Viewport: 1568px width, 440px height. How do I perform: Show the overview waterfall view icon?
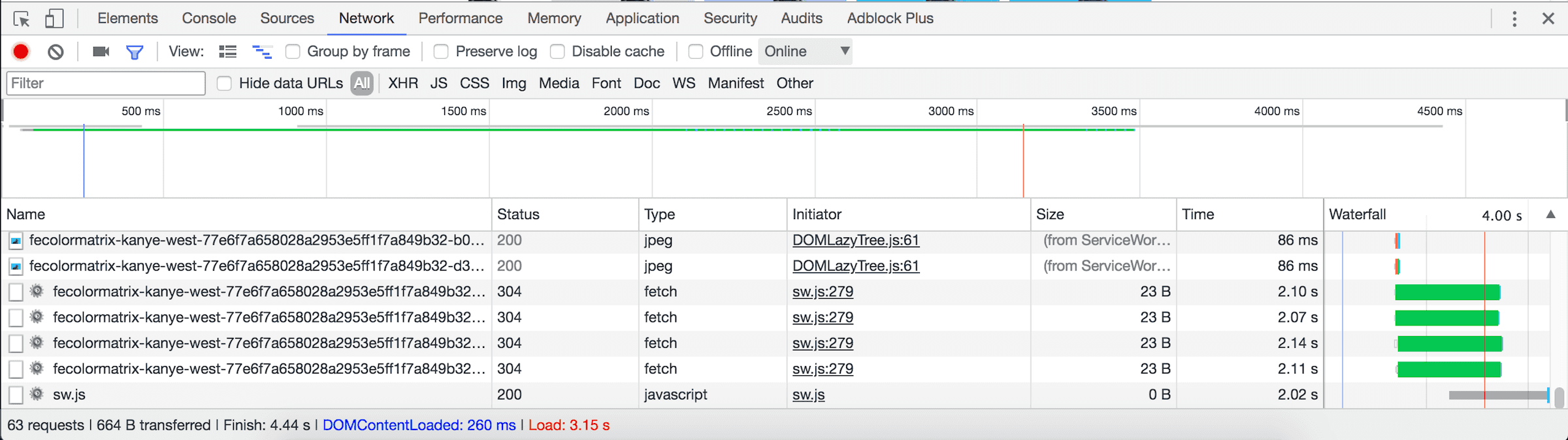coord(262,52)
